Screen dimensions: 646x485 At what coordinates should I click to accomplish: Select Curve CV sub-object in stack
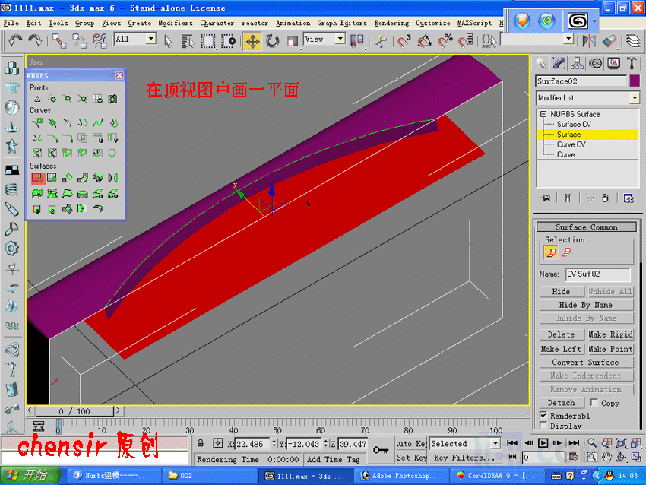(x=571, y=144)
